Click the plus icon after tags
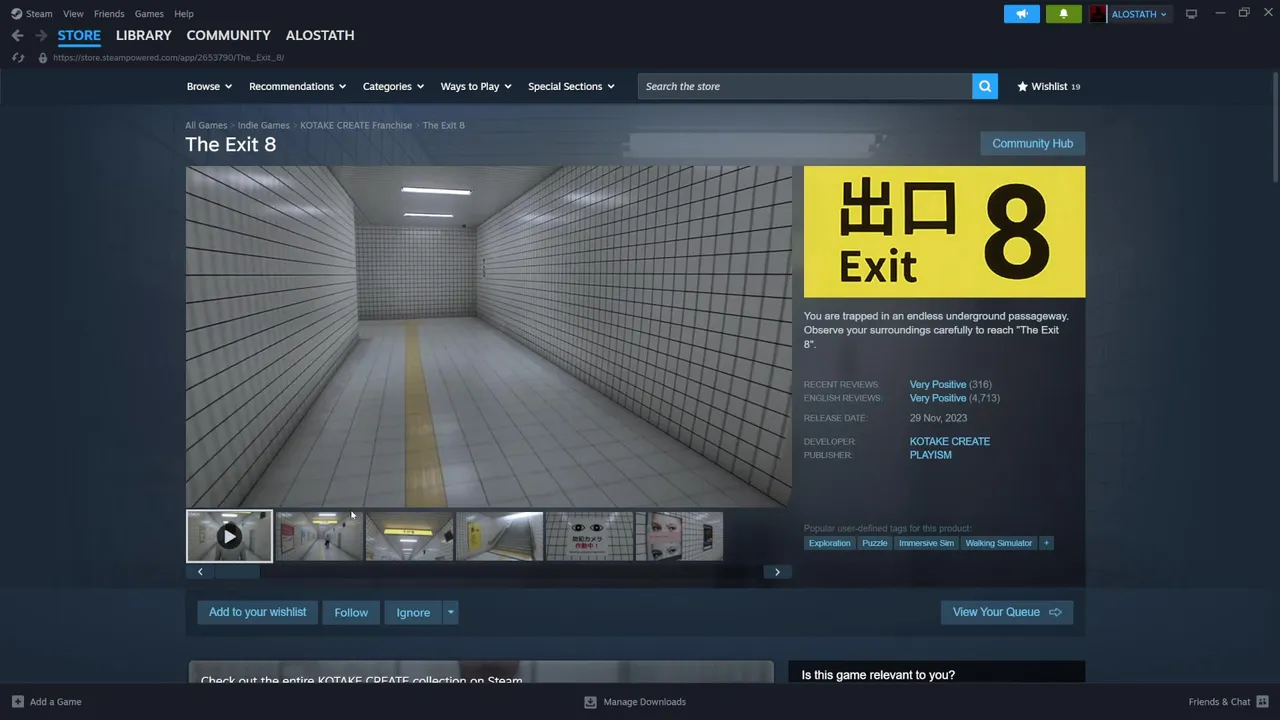The width and height of the screenshot is (1280, 720). (1046, 543)
